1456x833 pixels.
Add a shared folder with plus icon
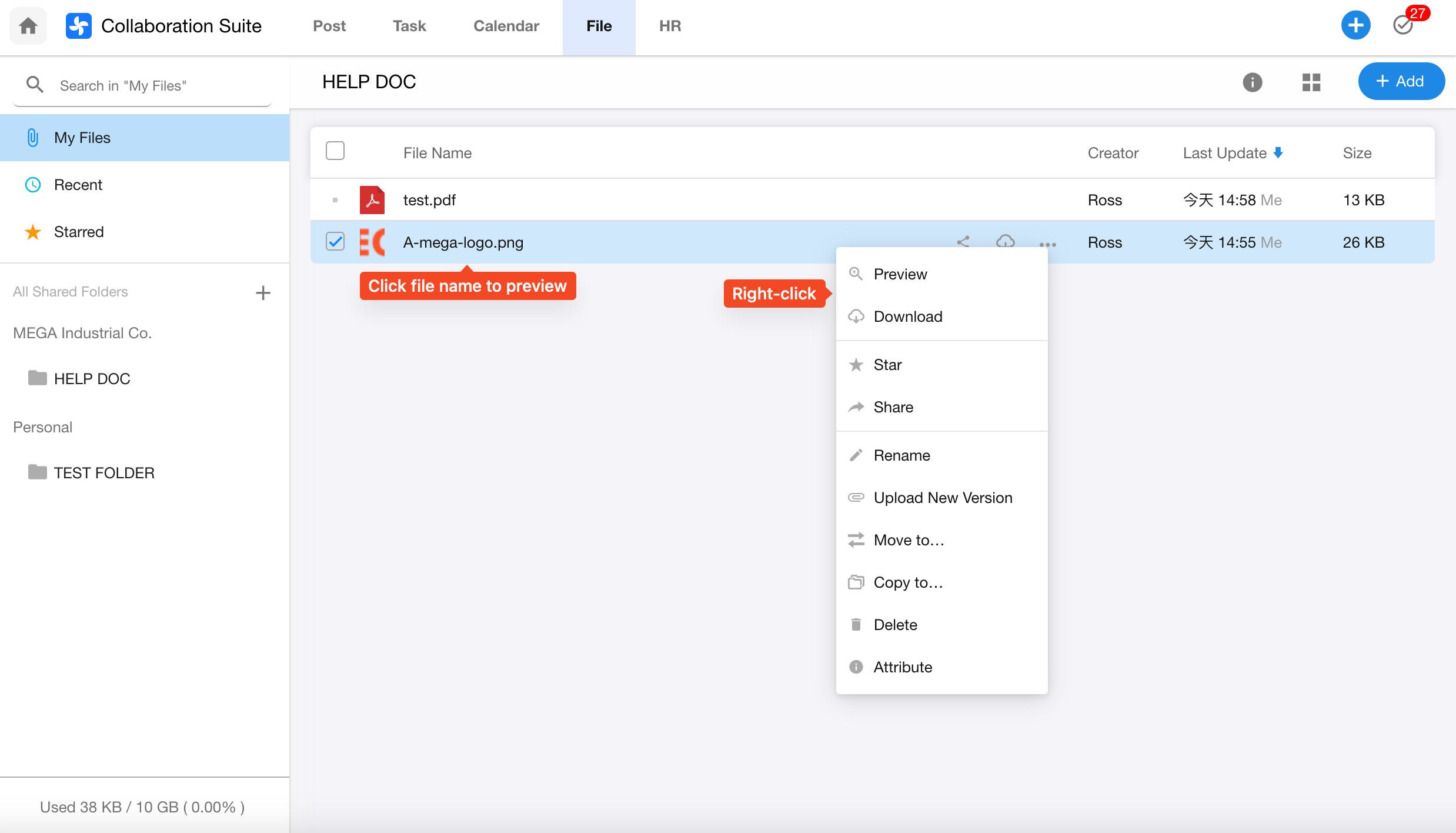coord(263,292)
